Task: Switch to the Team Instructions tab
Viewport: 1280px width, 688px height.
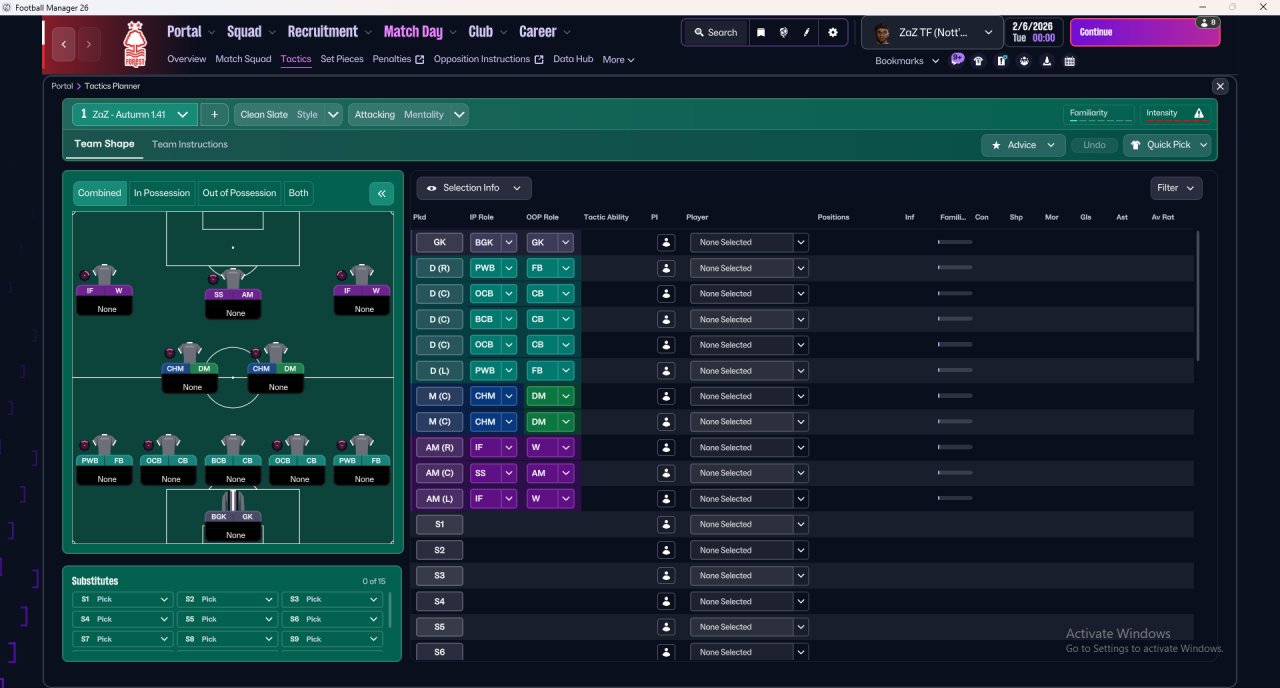Action: 190,144
